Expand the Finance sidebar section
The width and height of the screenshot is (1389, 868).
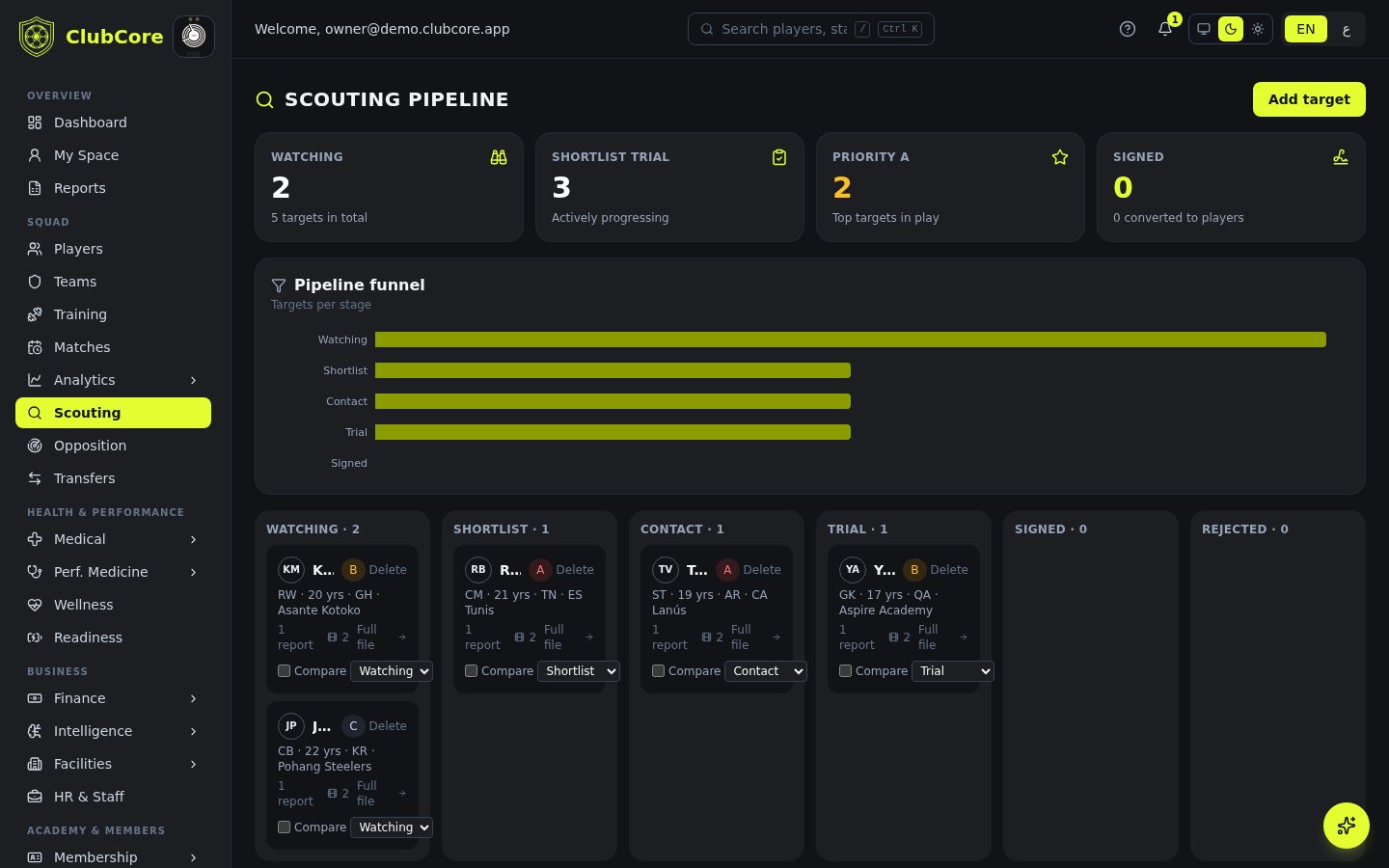[x=113, y=698]
